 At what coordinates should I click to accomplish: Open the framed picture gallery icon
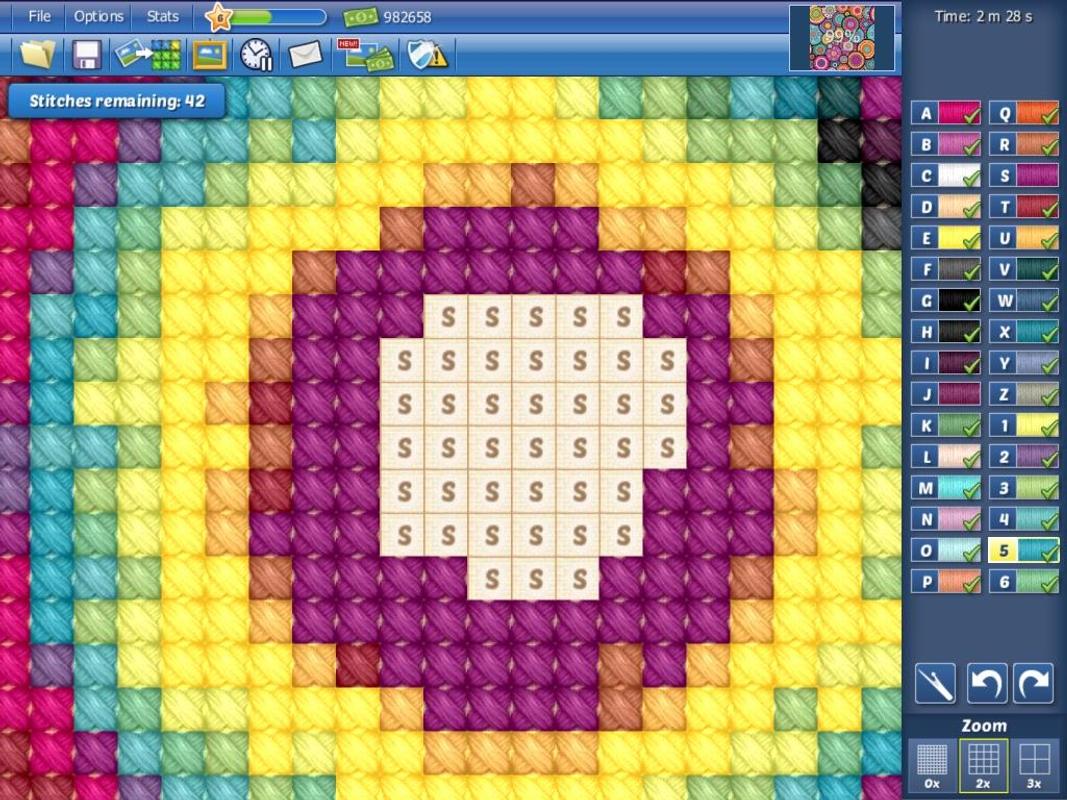pos(210,54)
